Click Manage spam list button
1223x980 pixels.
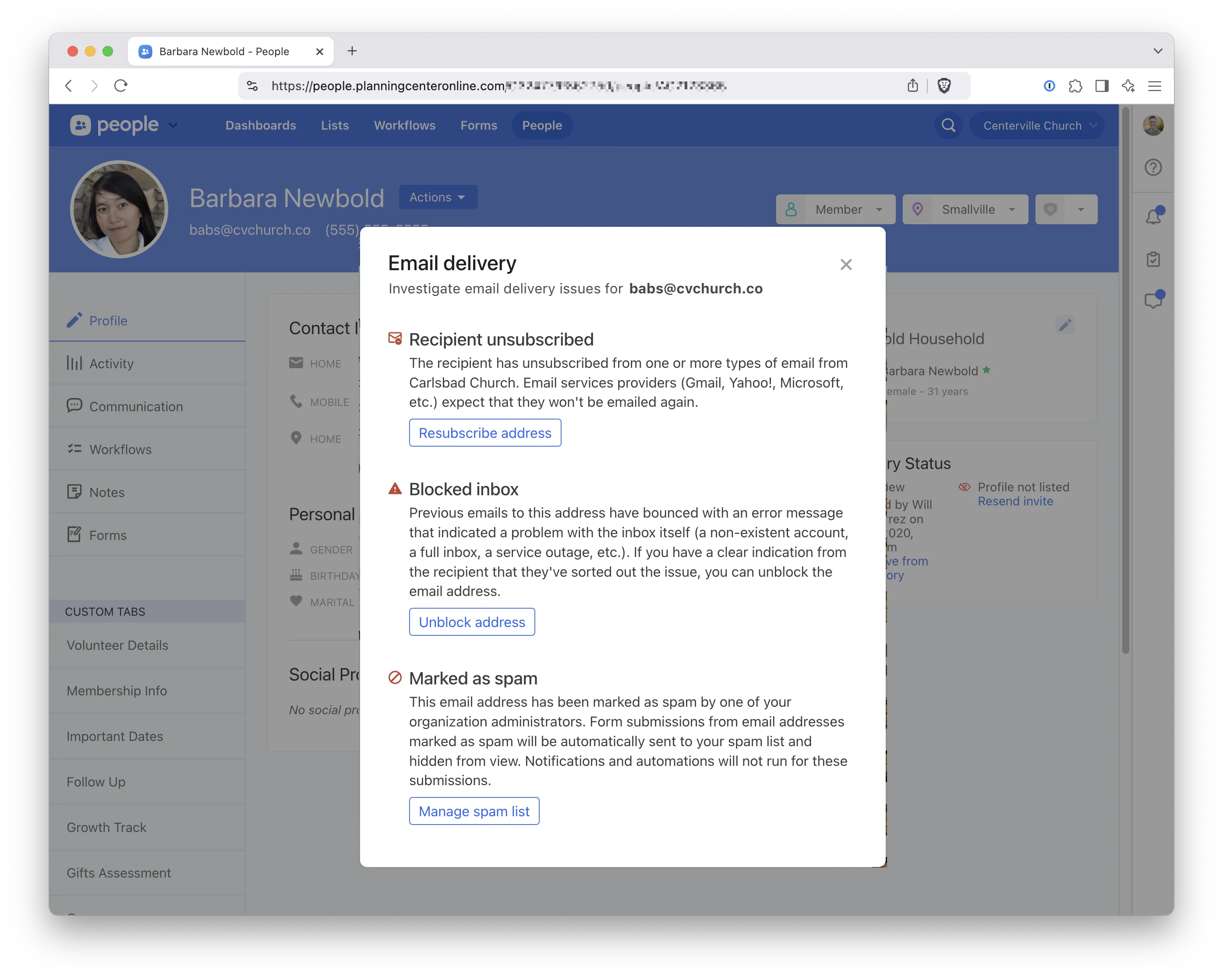click(474, 811)
